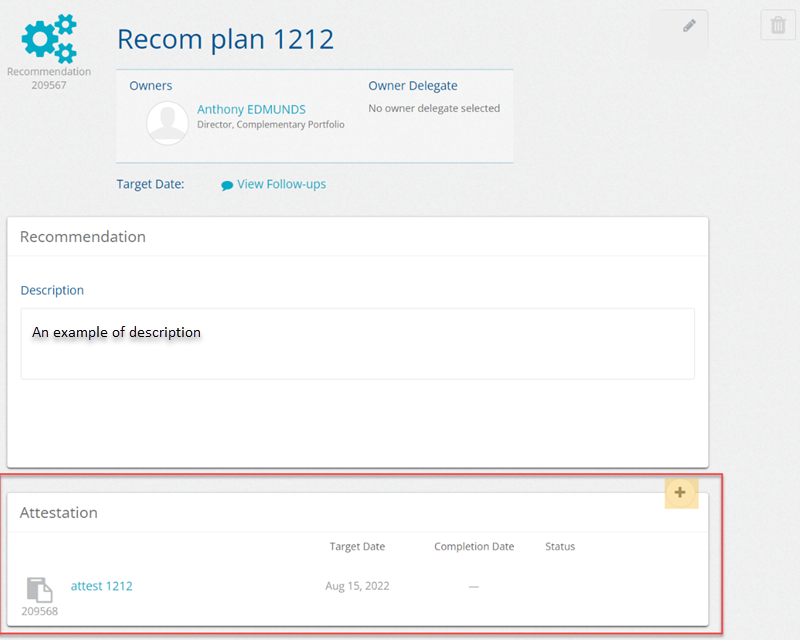Click the Attestation Target Date column header
The width and height of the screenshot is (800, 640).
pyautogui.click(x=357, y=547)
